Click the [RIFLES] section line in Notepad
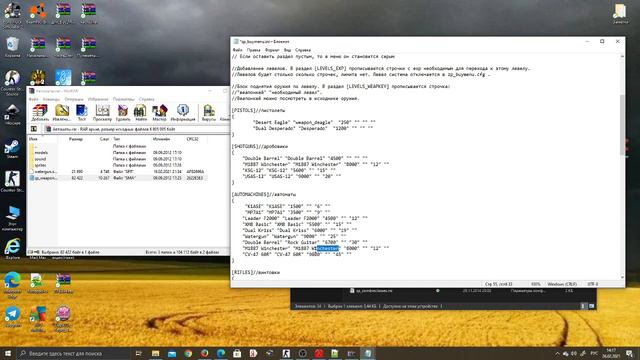The width and height of the screenshot is (640, 360). (256, 272)
